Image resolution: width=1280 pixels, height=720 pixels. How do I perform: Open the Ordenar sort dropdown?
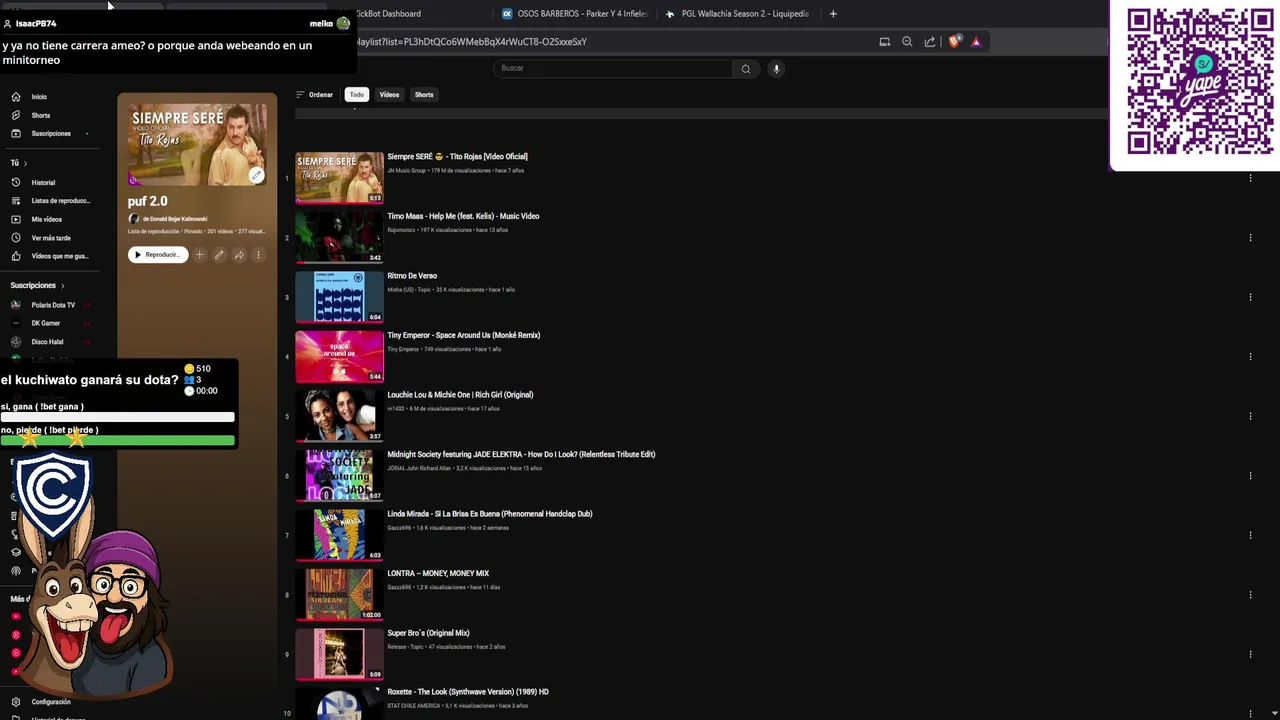click(x=315, y=95)
